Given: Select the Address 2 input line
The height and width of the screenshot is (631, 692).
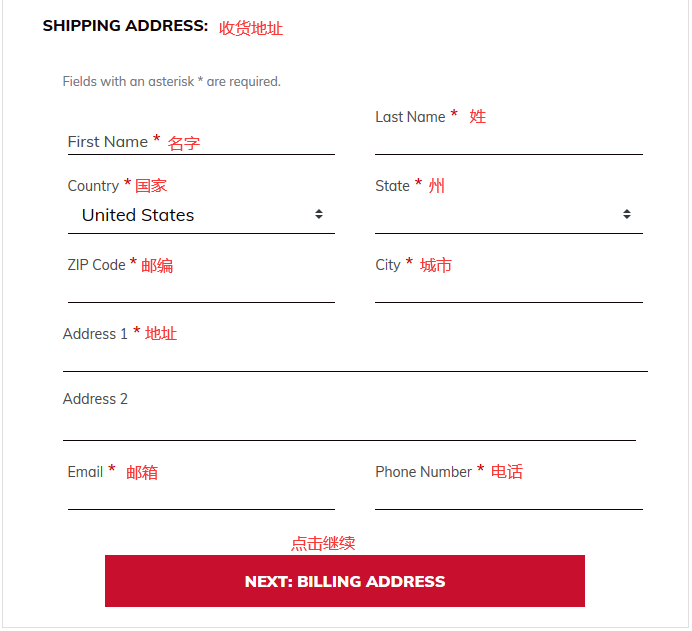Looking at the screenshot, I should point(349,427).
